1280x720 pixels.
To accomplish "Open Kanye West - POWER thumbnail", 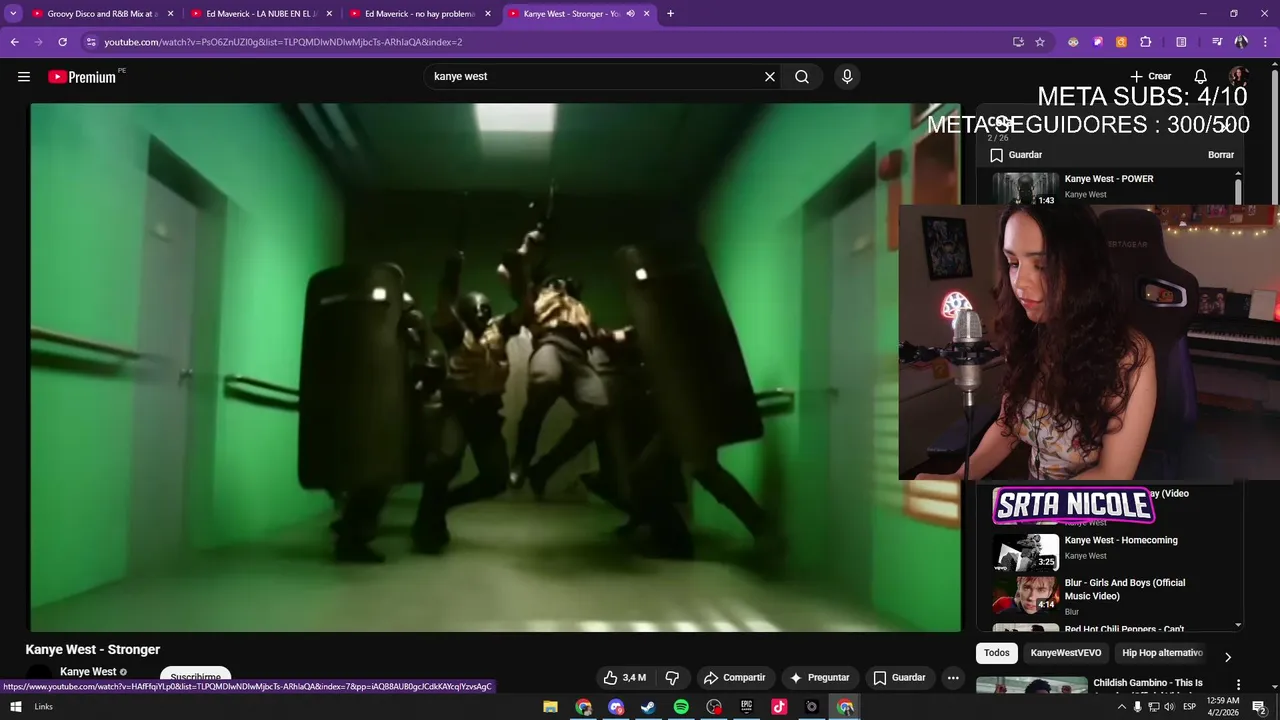I will pyautogui.click(x=1025, y=189).
